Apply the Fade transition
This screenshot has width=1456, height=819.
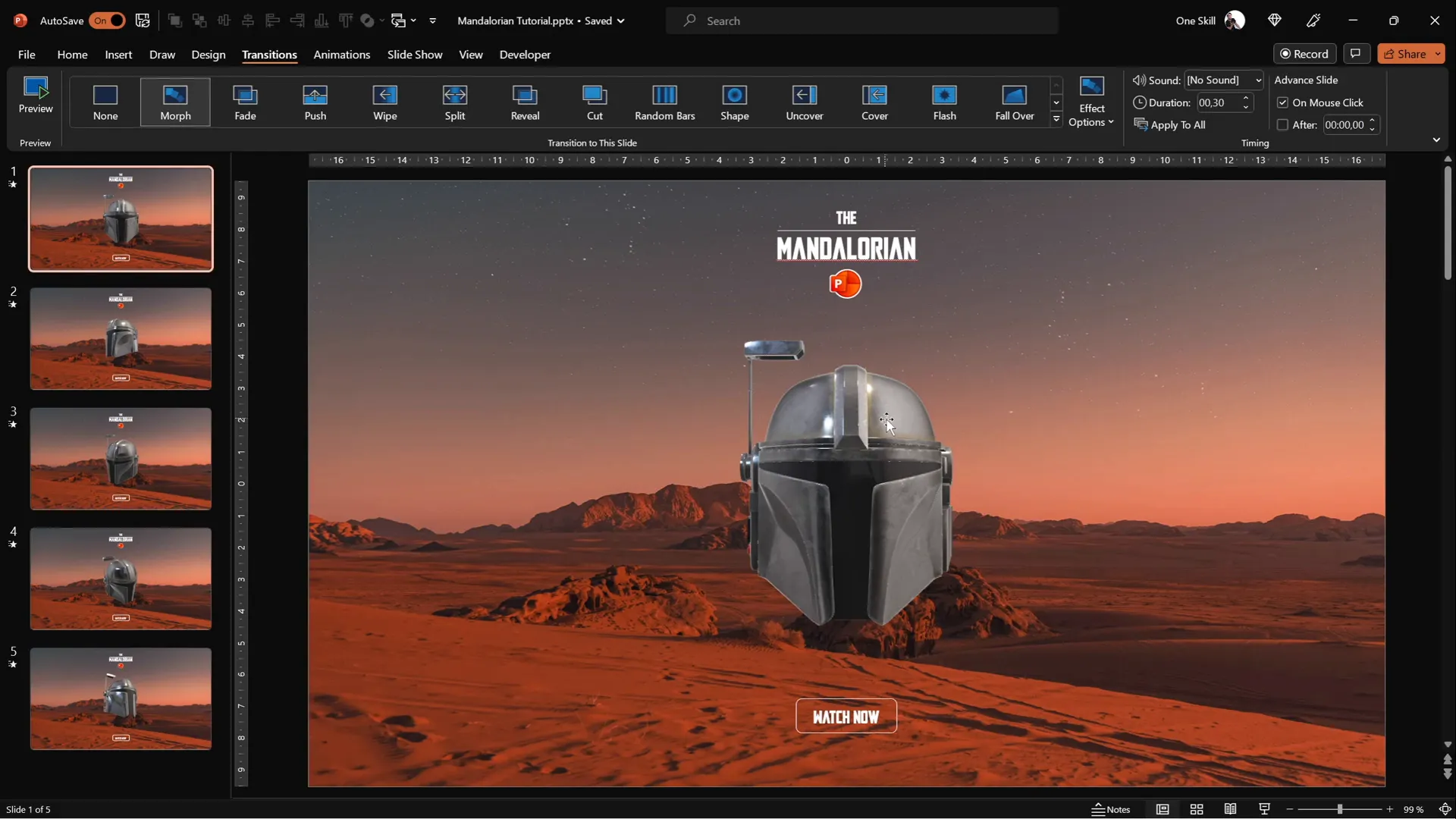[245, 102]
